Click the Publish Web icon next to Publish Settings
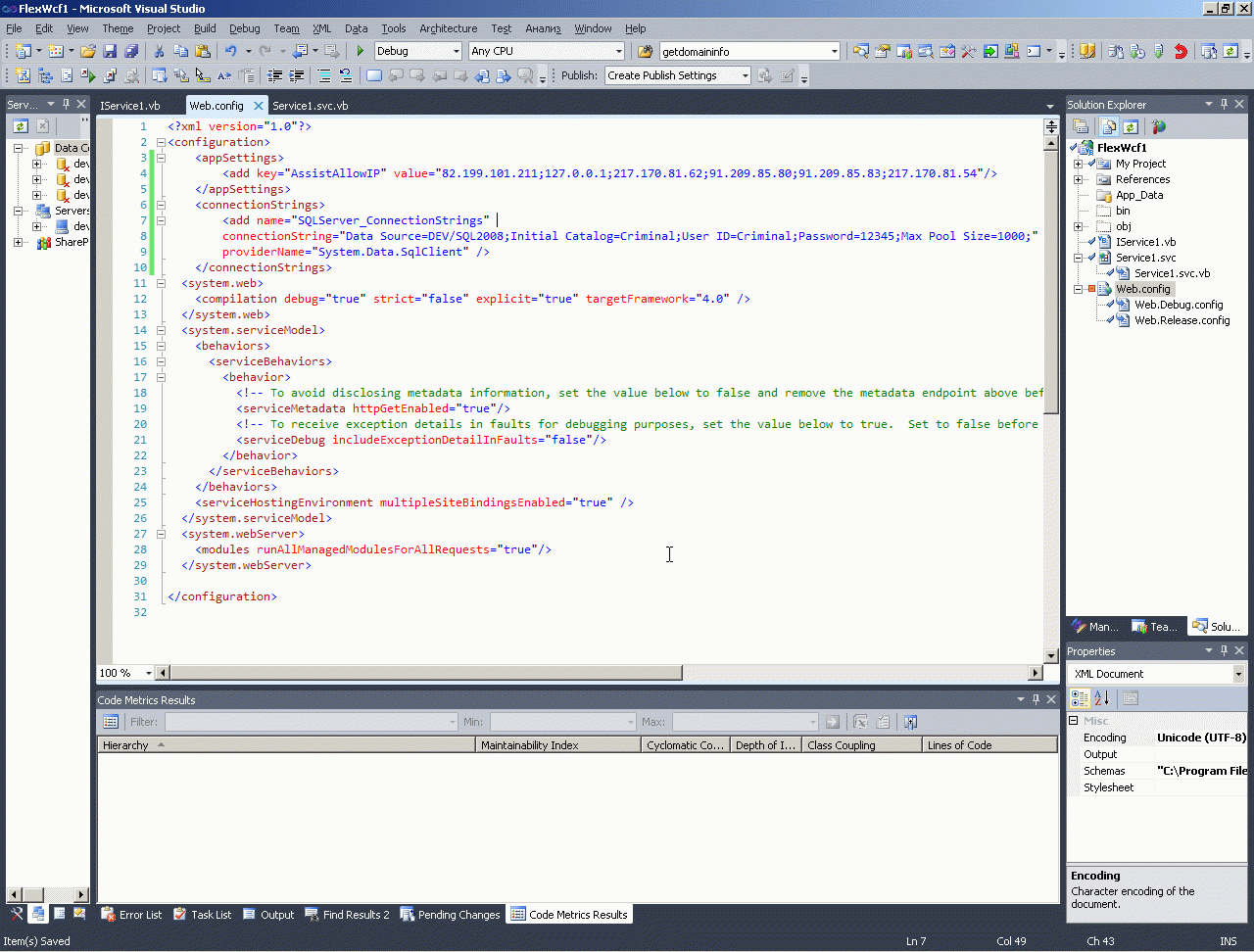 765,75
